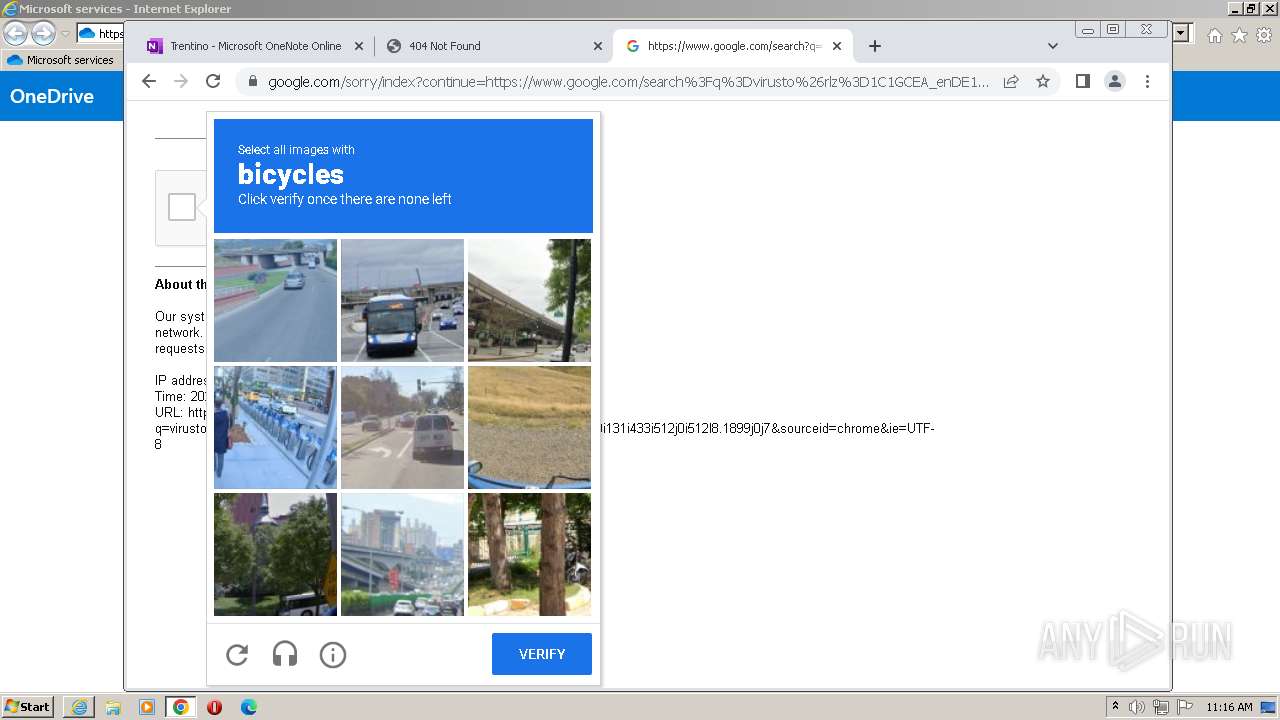Open the Chrome side panel

tap(1083, 82)
